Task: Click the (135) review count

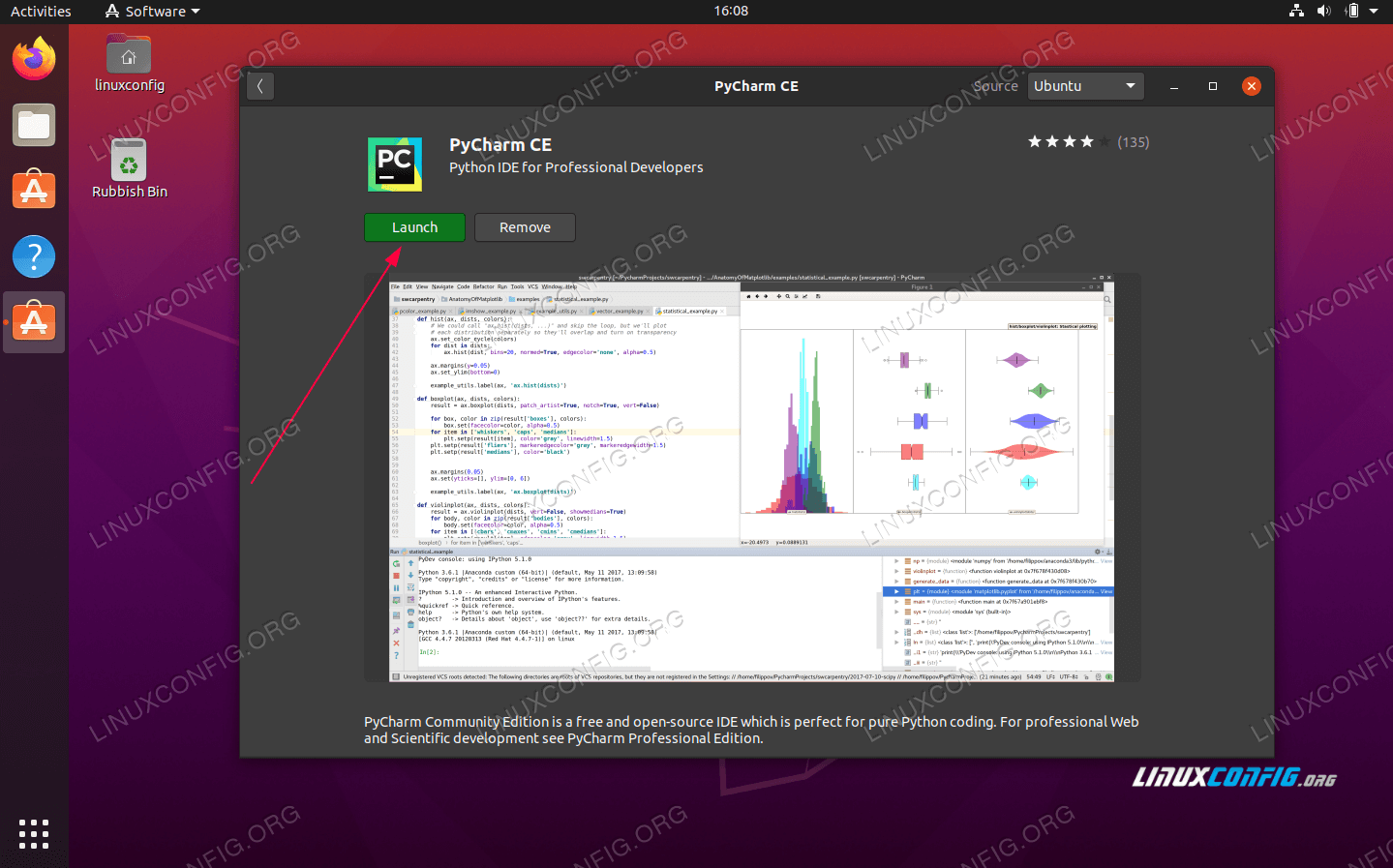Action: coord(1133,142)
